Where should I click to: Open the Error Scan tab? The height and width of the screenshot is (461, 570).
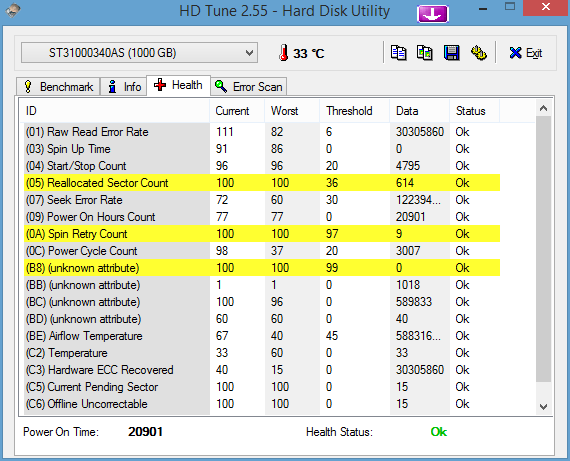[x=249, y=87]
